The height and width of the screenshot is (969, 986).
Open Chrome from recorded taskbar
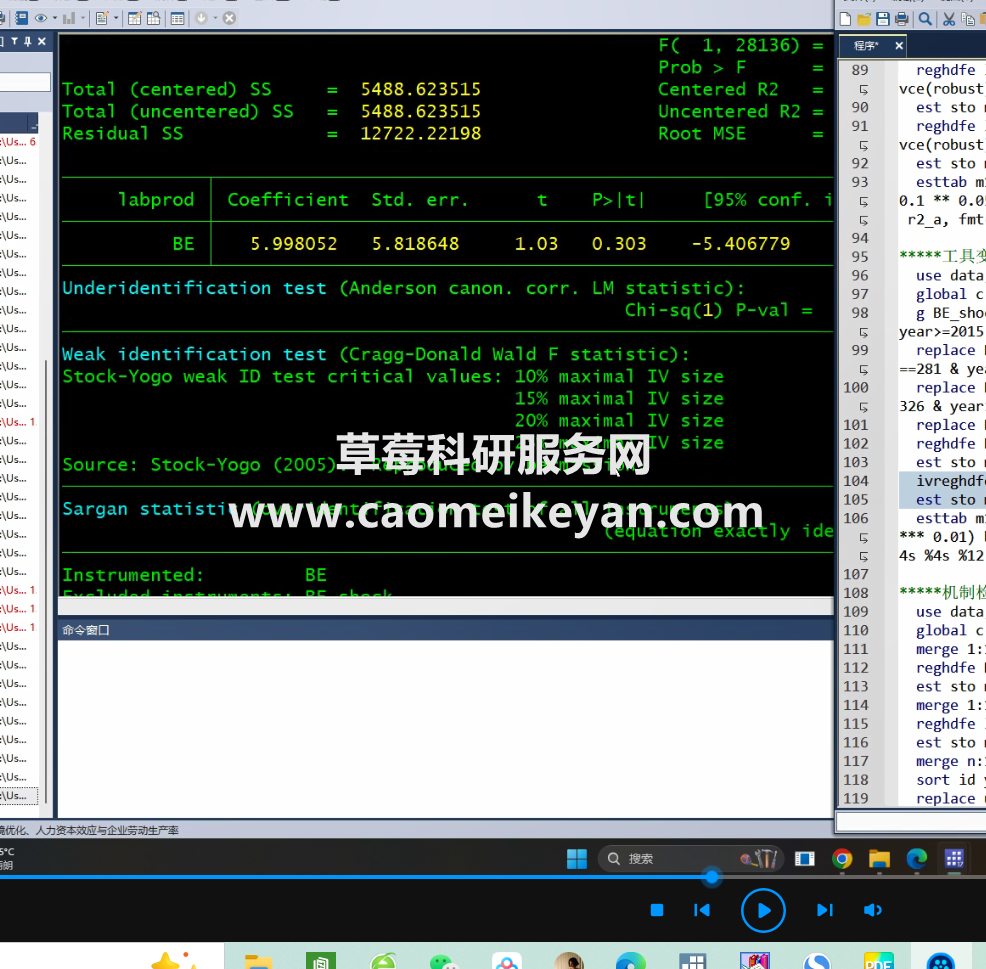pos(842,859)
